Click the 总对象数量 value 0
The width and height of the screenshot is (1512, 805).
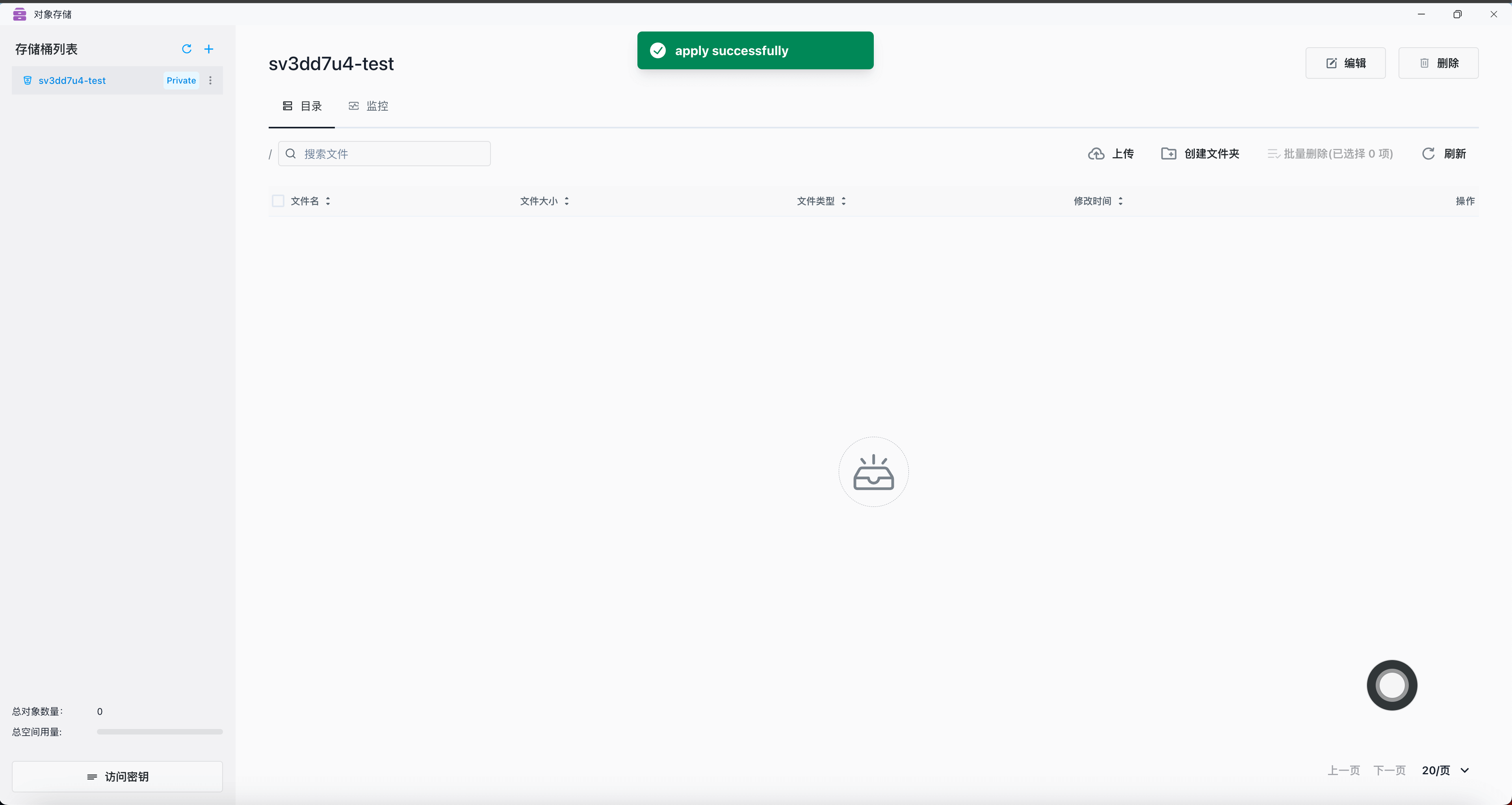[100, 711]
